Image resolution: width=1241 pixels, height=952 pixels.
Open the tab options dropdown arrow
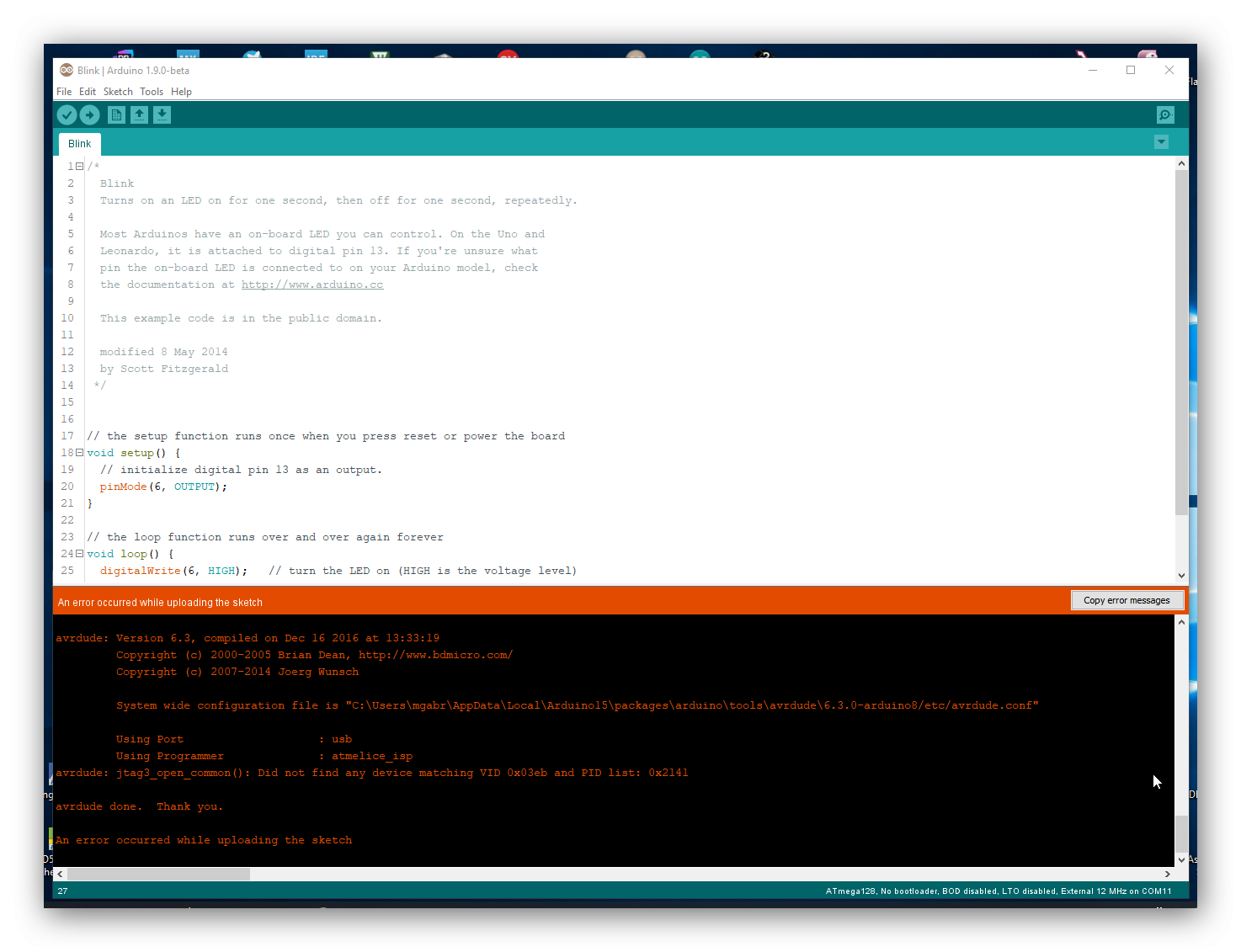[1162, 142]
